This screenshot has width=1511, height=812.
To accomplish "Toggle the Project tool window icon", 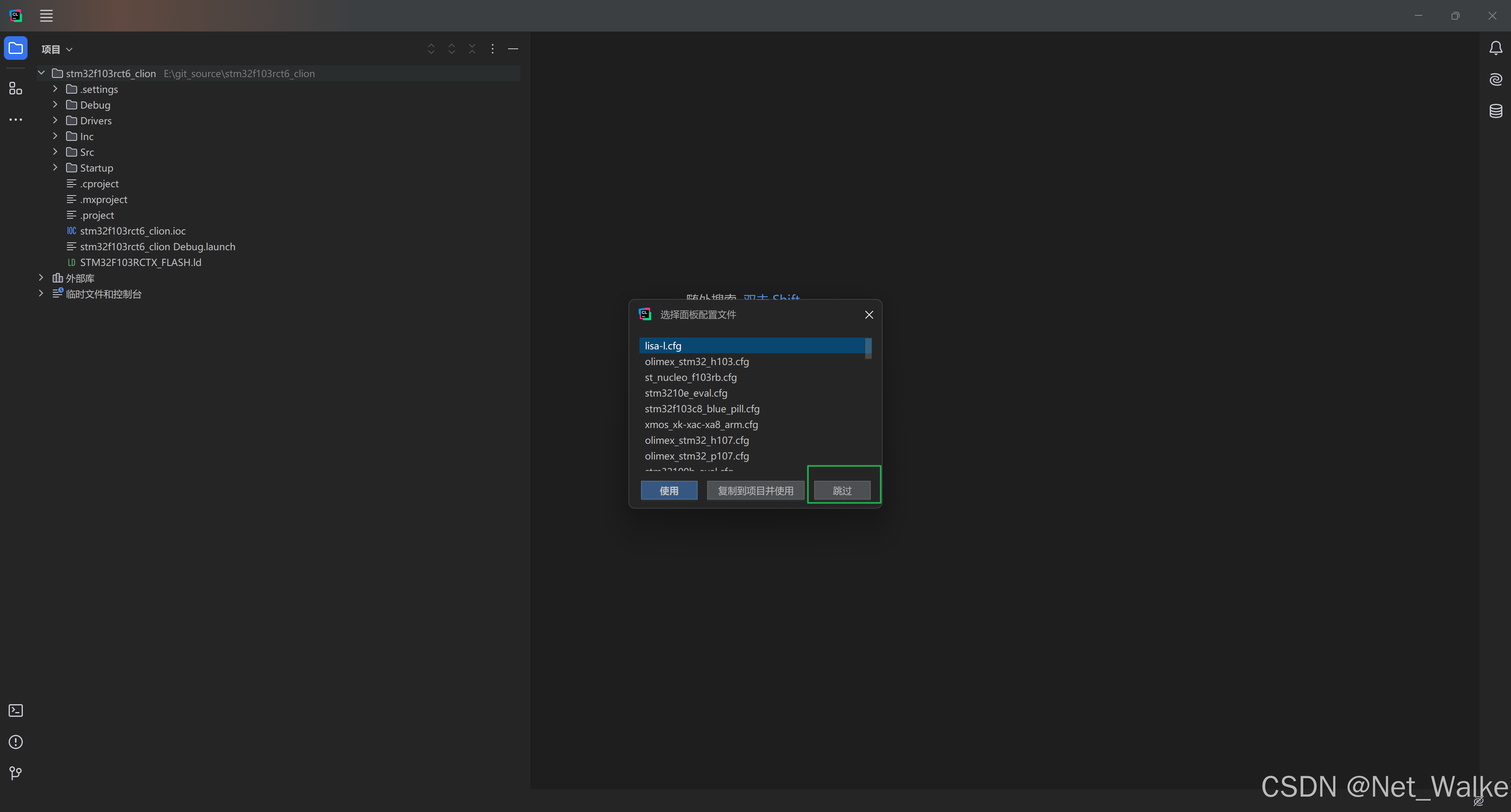I will click(x=16, y=48).
